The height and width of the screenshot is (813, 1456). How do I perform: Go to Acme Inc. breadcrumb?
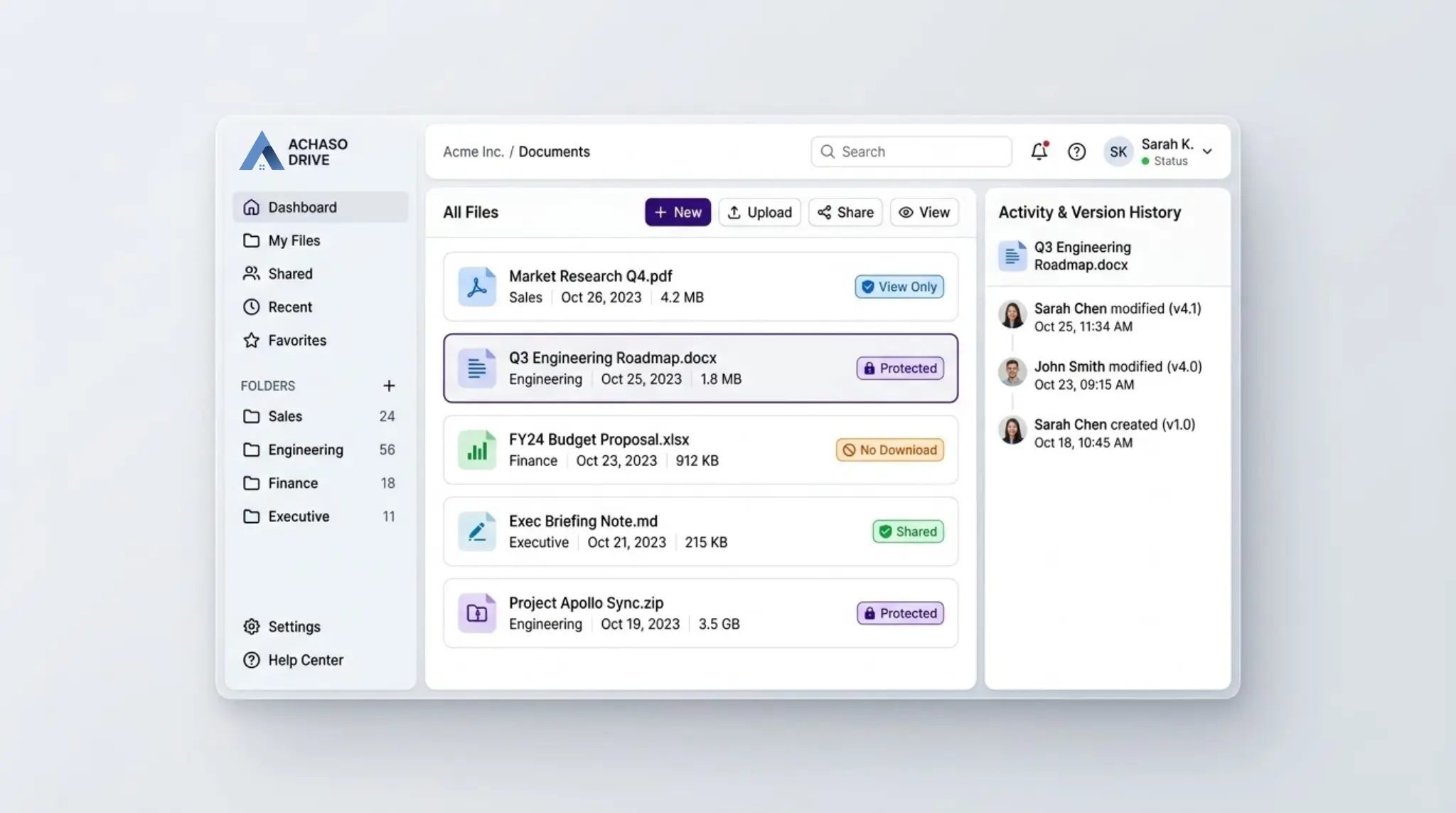[x=473, y=152]
